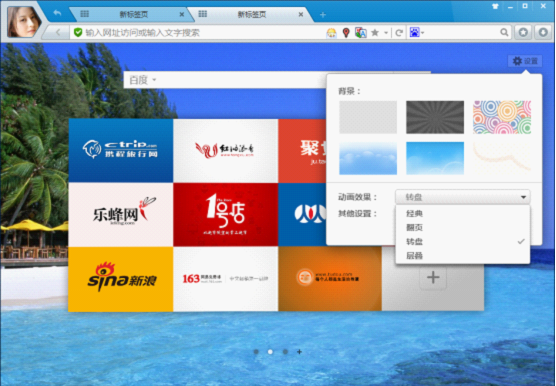Pick the colorful circles background swatch
The width and height of the screenshot is (556, 386).
502,117
